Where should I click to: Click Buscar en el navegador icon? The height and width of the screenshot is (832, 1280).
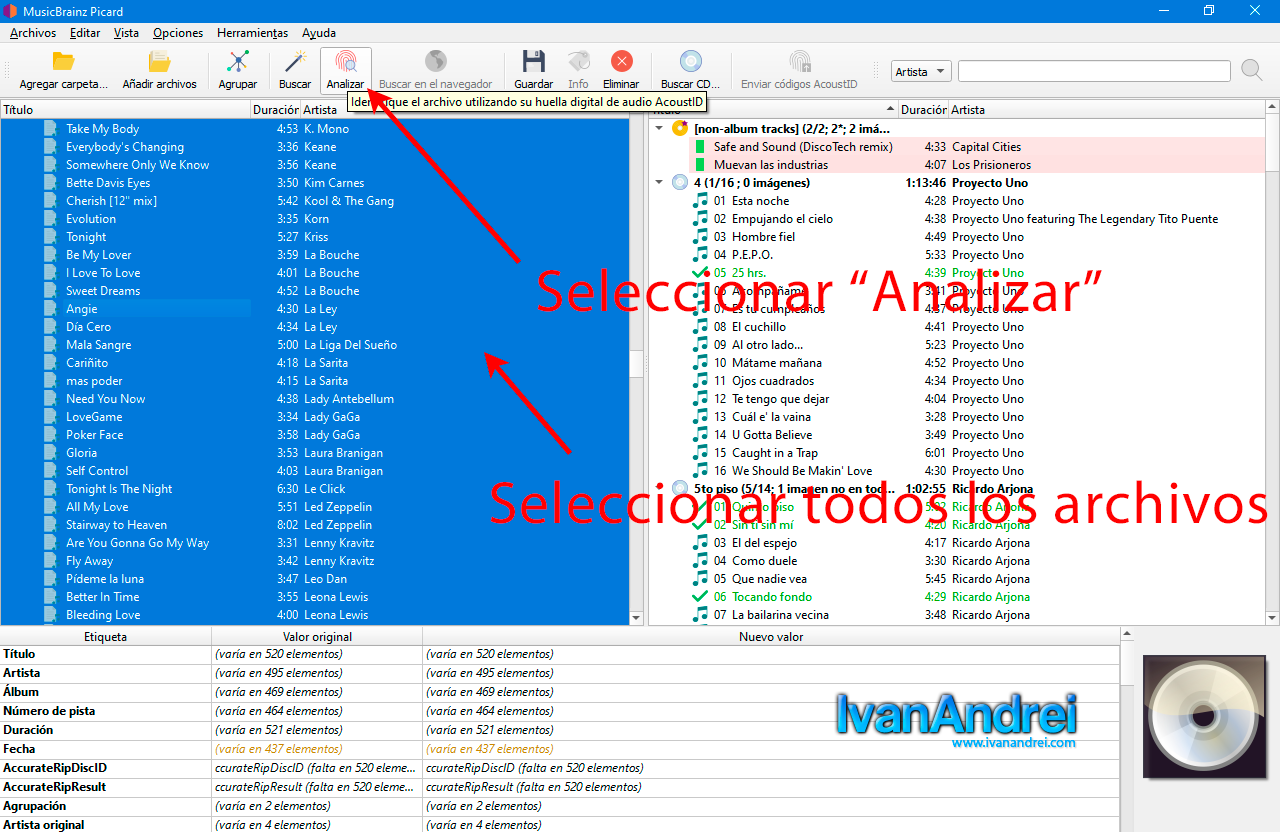point(435,62)
